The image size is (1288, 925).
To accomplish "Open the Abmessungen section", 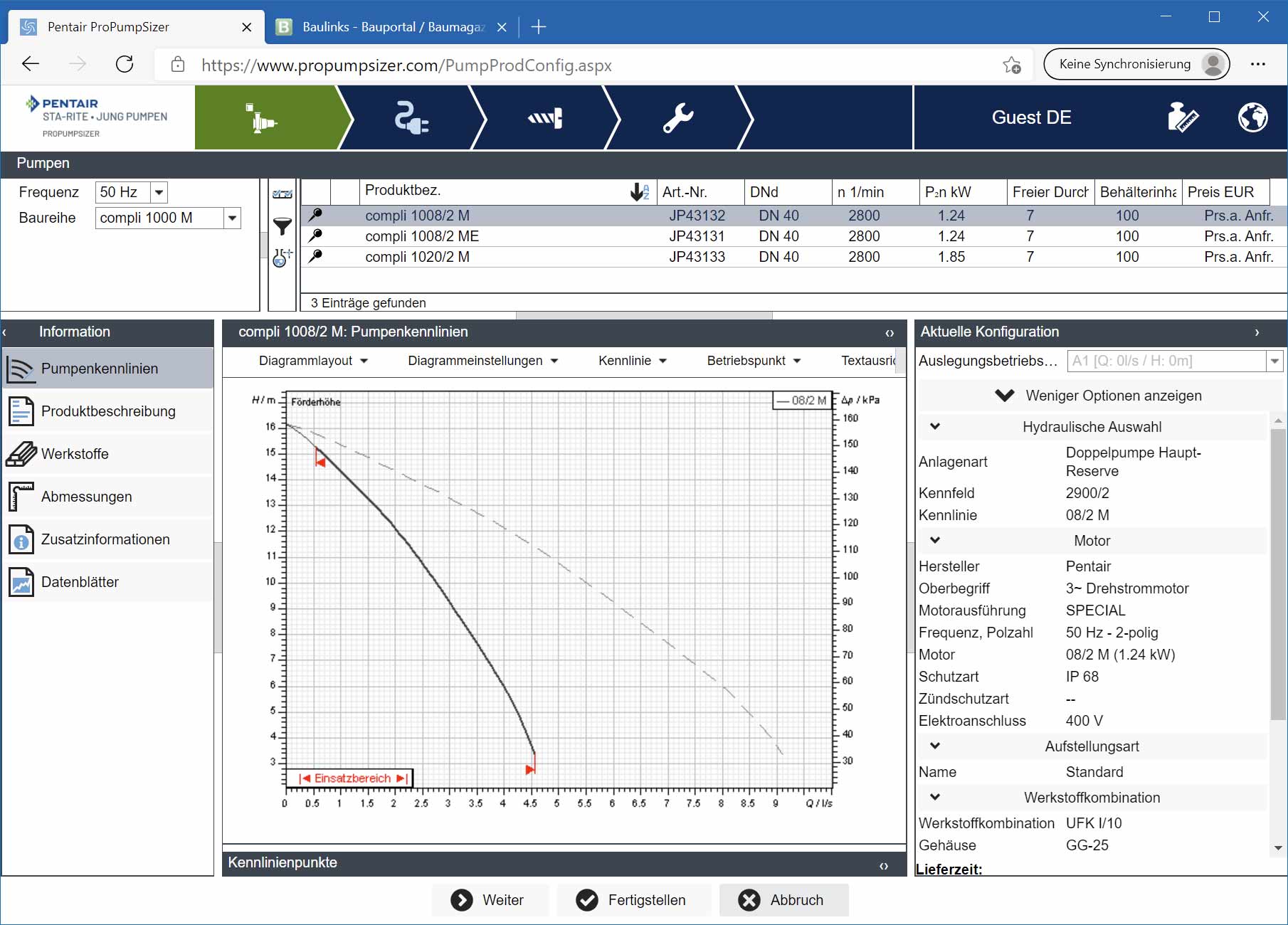I will 109,497.
